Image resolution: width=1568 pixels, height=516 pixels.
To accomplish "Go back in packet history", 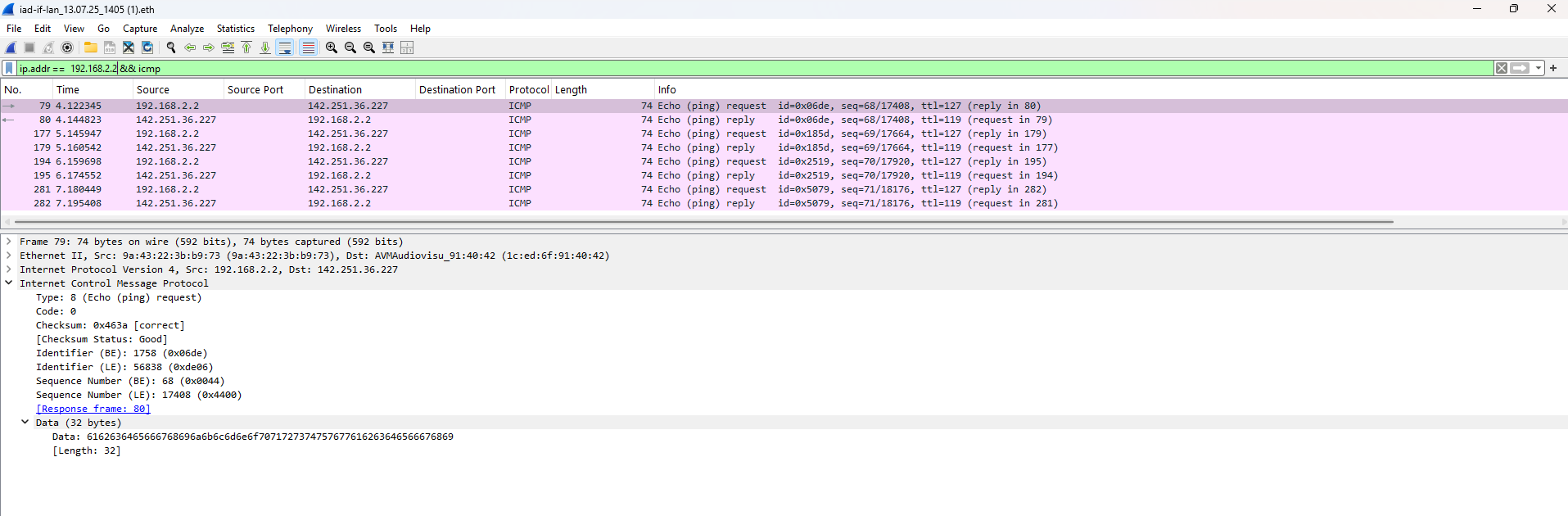I will [x=190, y=48].
